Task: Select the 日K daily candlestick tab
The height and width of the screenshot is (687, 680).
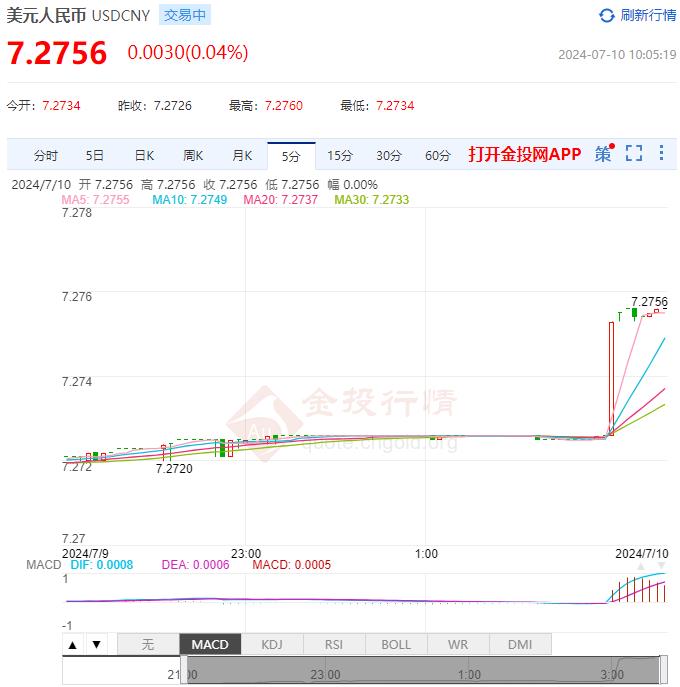Action: pos(144,155)
